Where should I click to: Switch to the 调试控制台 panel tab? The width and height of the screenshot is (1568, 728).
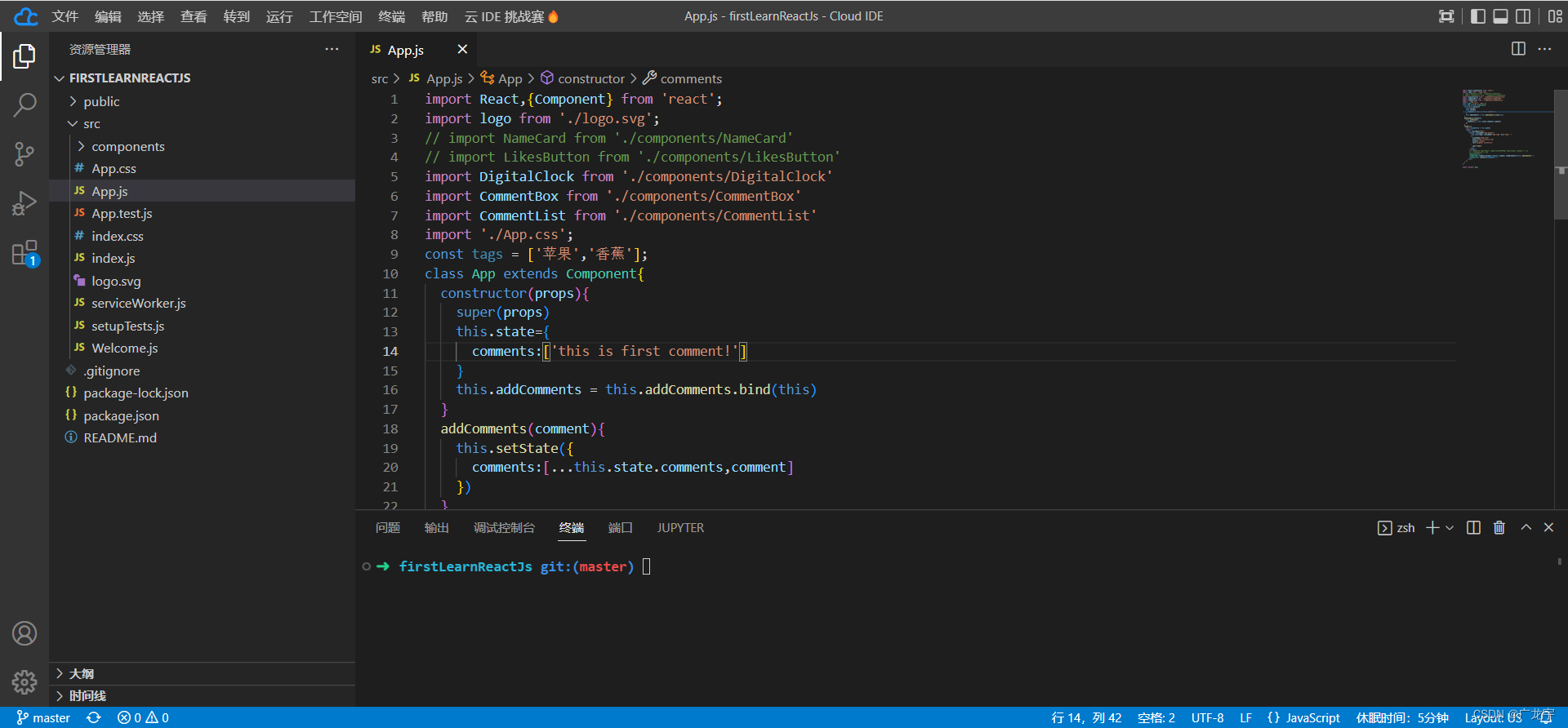pos(504,528)
